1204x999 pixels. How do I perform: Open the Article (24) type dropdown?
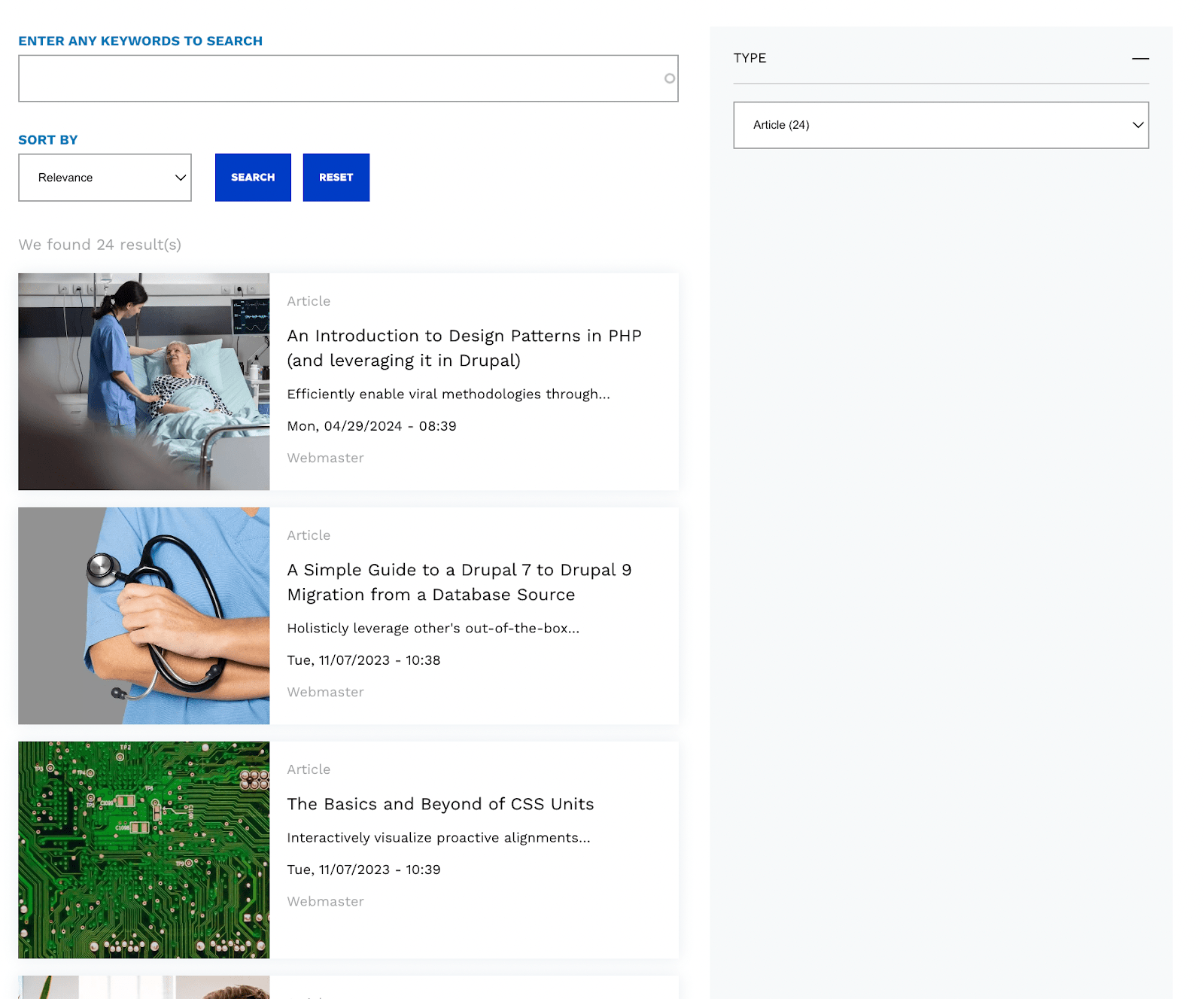[941, 125]
